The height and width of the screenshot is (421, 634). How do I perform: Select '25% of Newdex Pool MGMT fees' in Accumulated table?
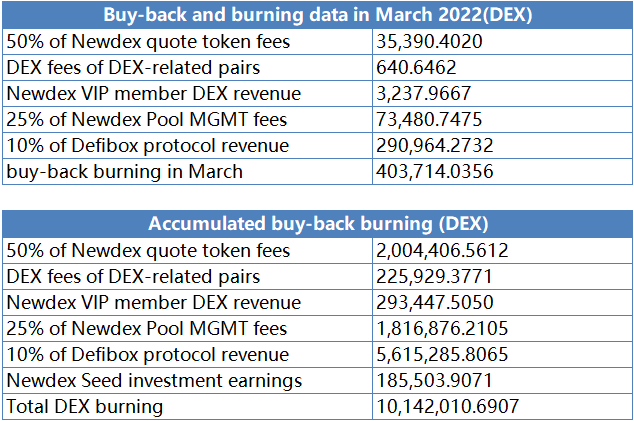coord(147,328)
